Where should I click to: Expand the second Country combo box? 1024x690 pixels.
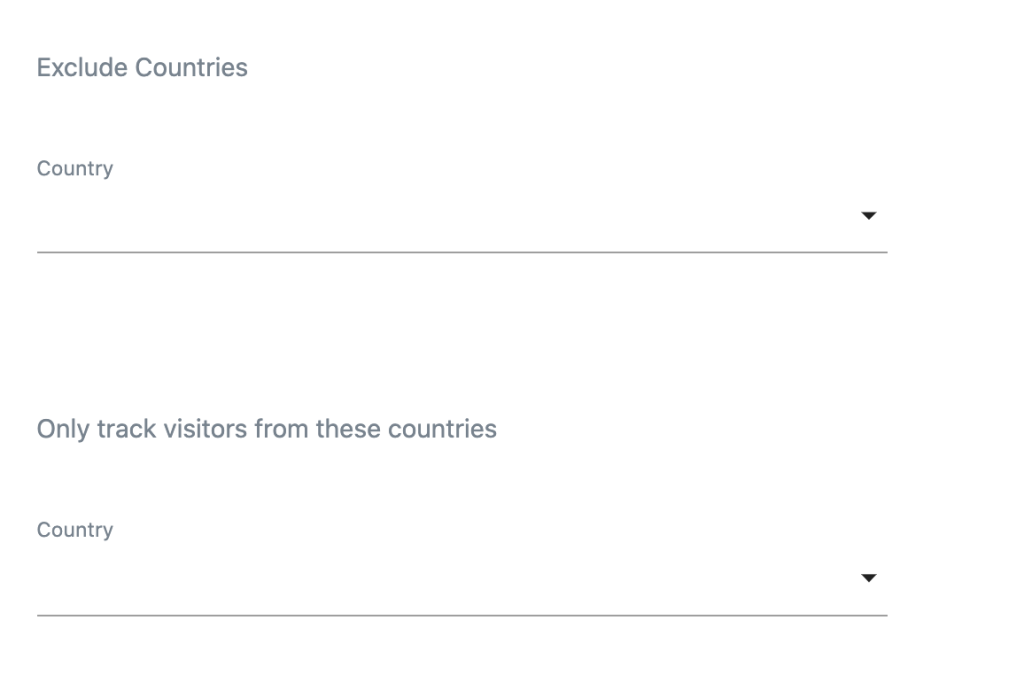[x=462, y=578]
